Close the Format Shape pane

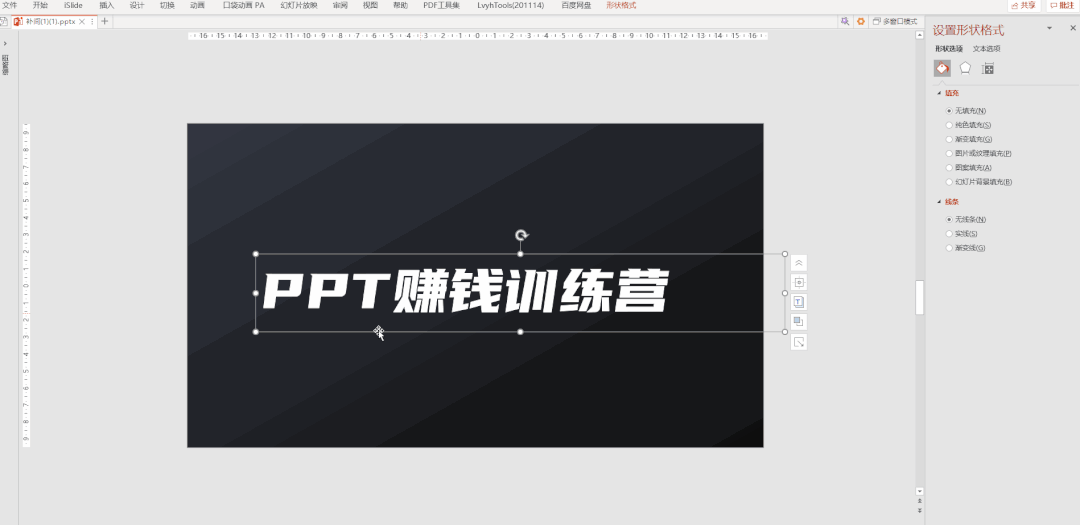pyautogui.click(x=1072, y=28)
